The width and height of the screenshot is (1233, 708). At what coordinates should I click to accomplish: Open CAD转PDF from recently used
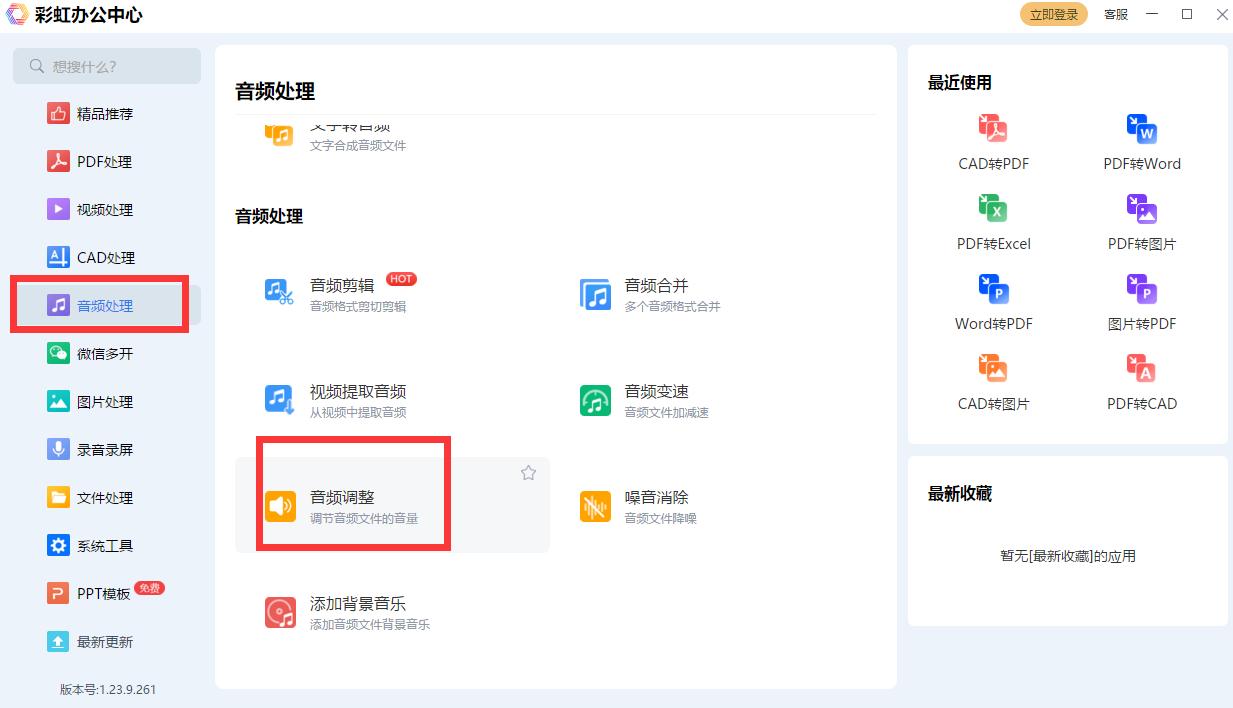(x=993, y=140)
